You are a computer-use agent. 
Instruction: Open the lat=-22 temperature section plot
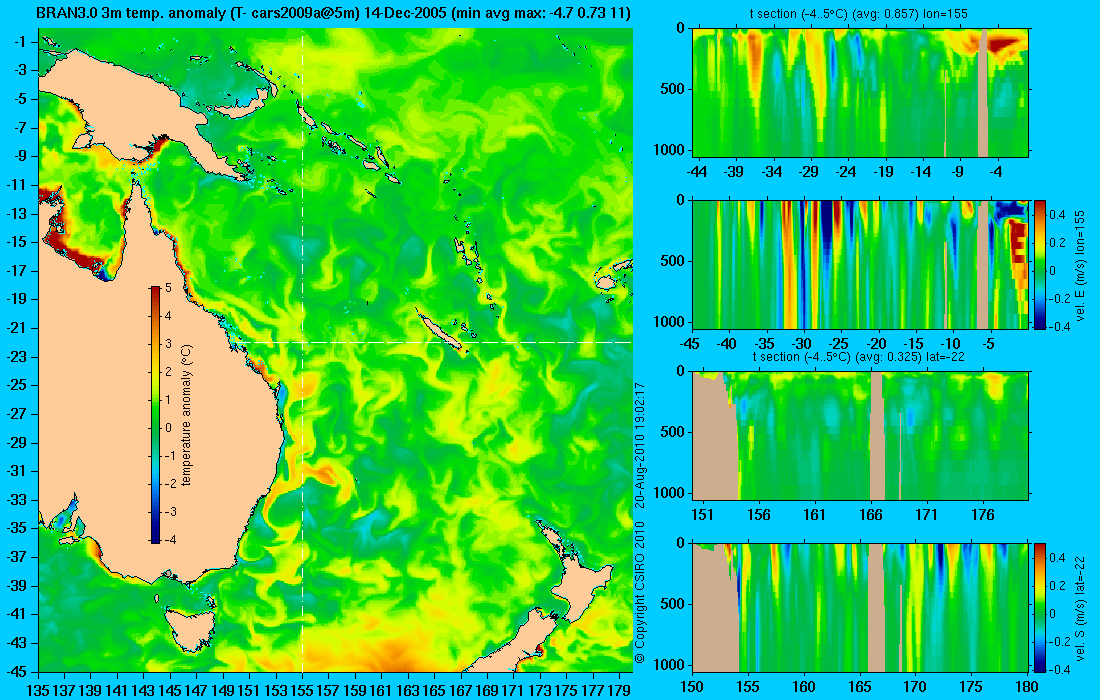861,436
